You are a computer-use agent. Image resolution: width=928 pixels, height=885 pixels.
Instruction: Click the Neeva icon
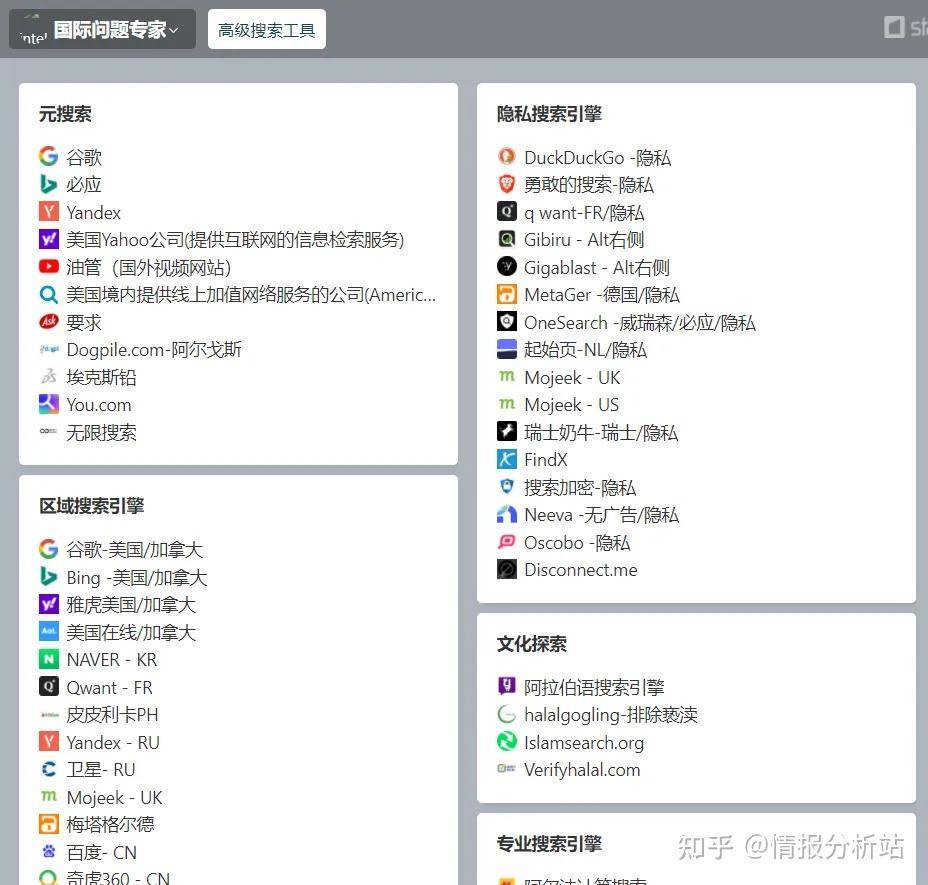pos(507,514)
